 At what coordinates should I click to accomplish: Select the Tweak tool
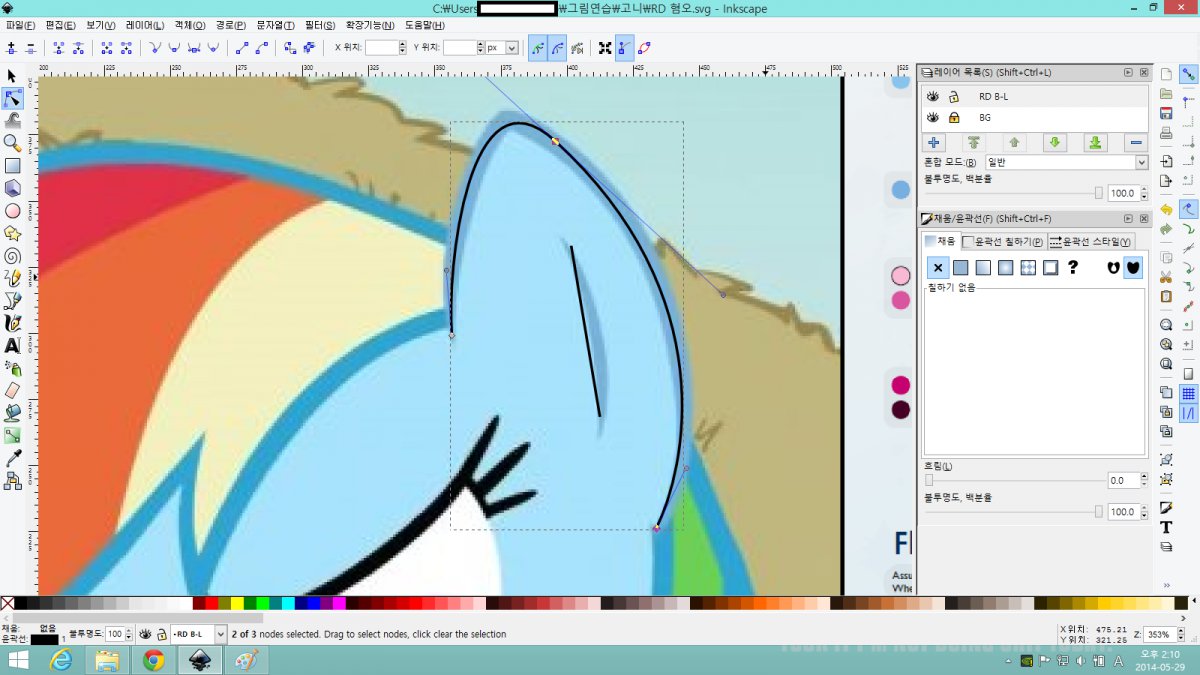tap(12, 121)
